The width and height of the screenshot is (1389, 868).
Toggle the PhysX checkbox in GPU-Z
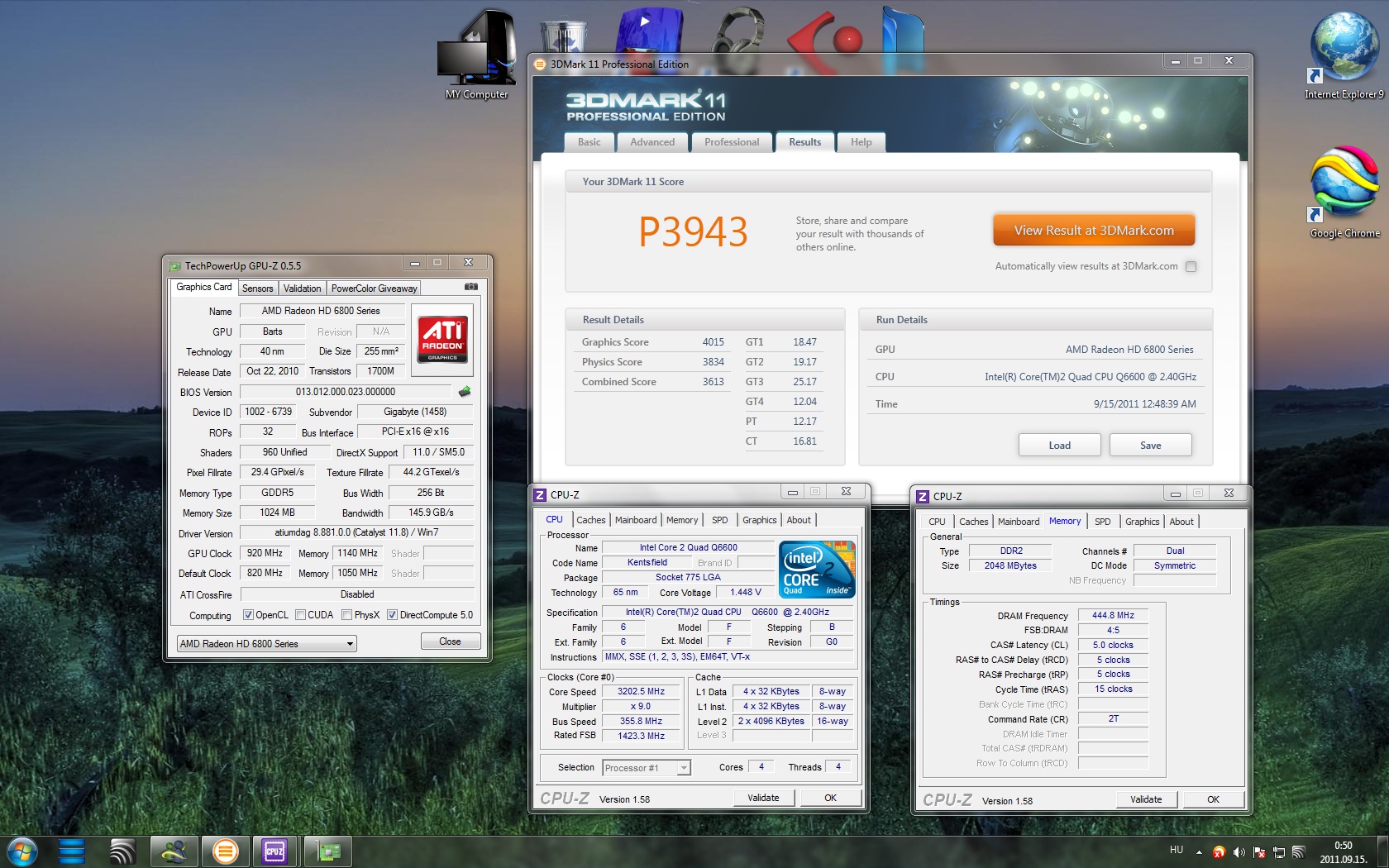(347, 615)
